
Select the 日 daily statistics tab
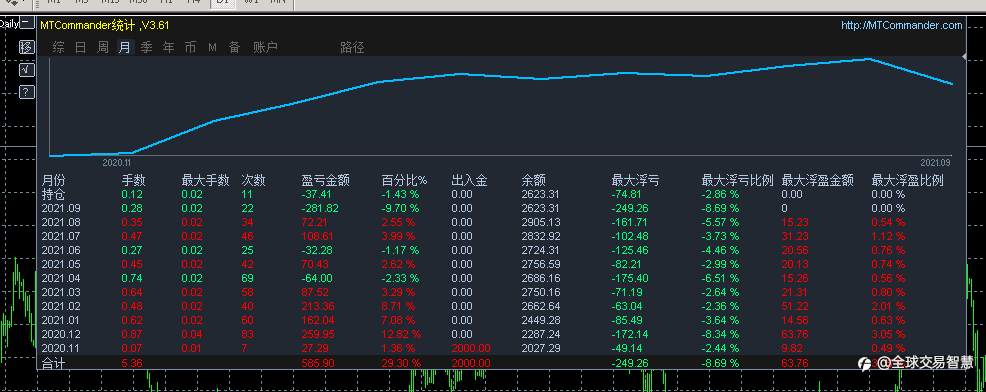[x=80, y=47]
